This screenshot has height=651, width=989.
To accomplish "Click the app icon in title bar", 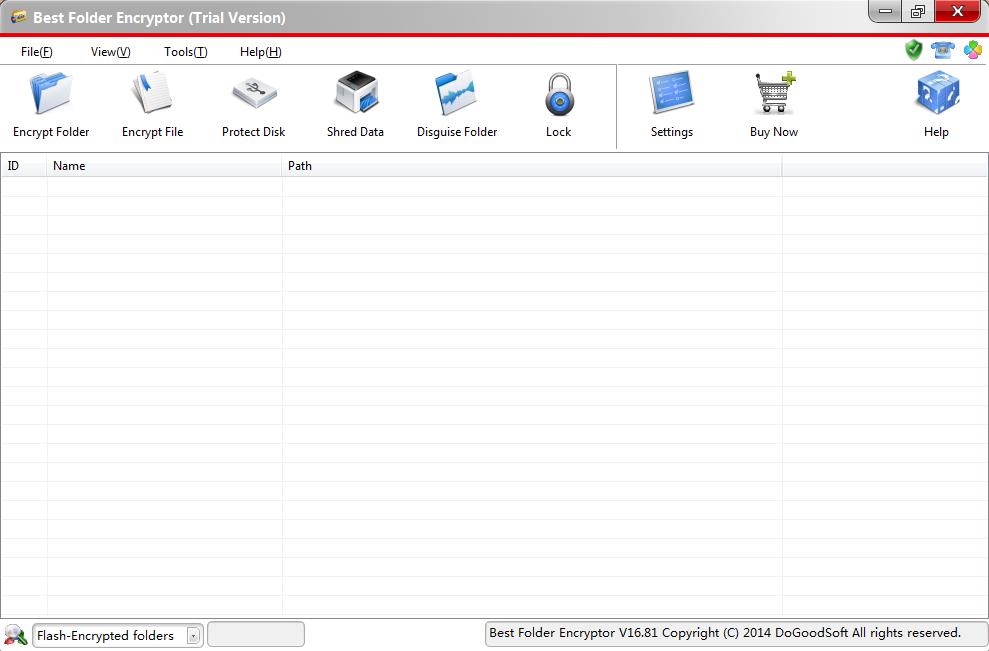I will [x=18, y=16].
